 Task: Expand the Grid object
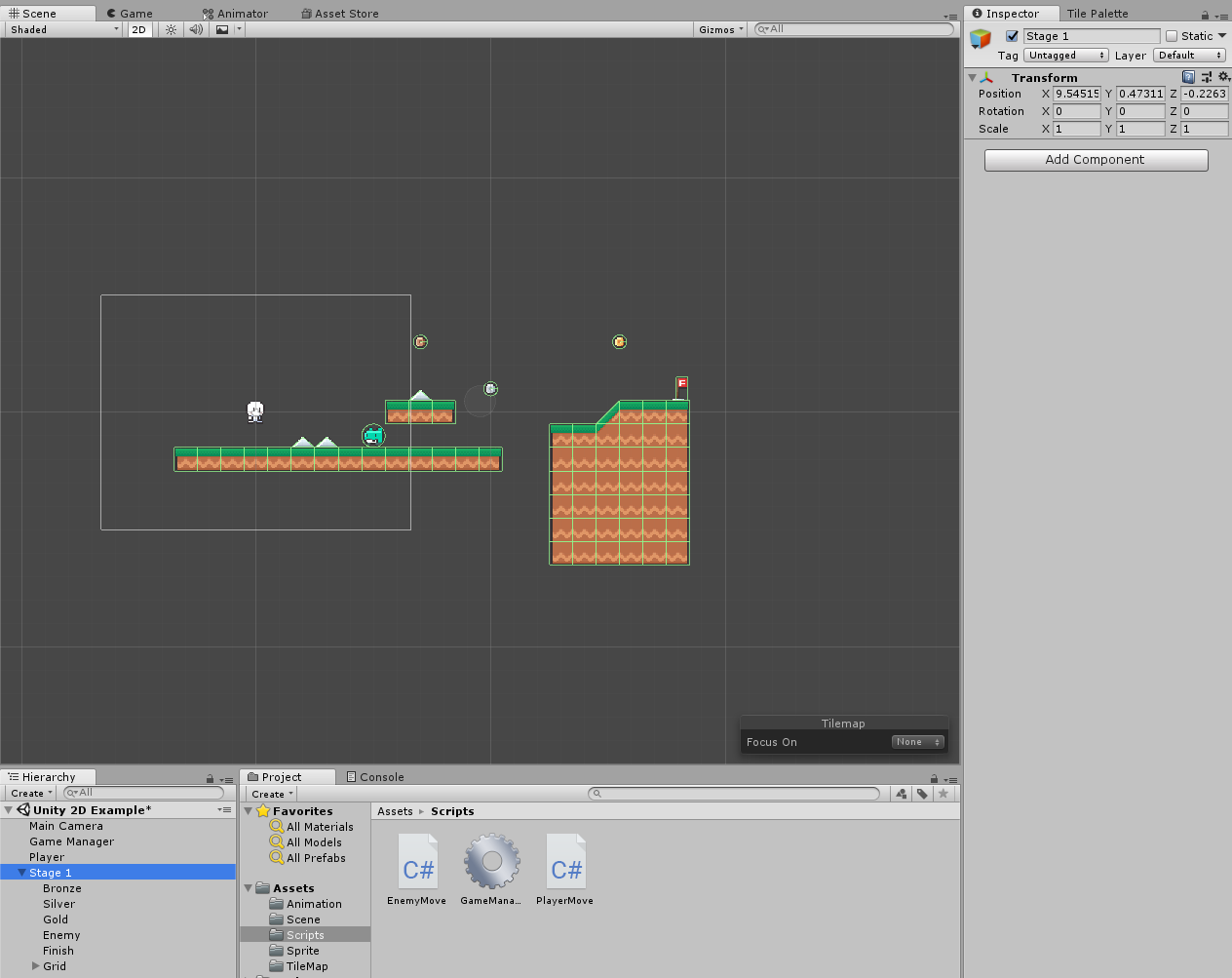[x=35, y=966]
